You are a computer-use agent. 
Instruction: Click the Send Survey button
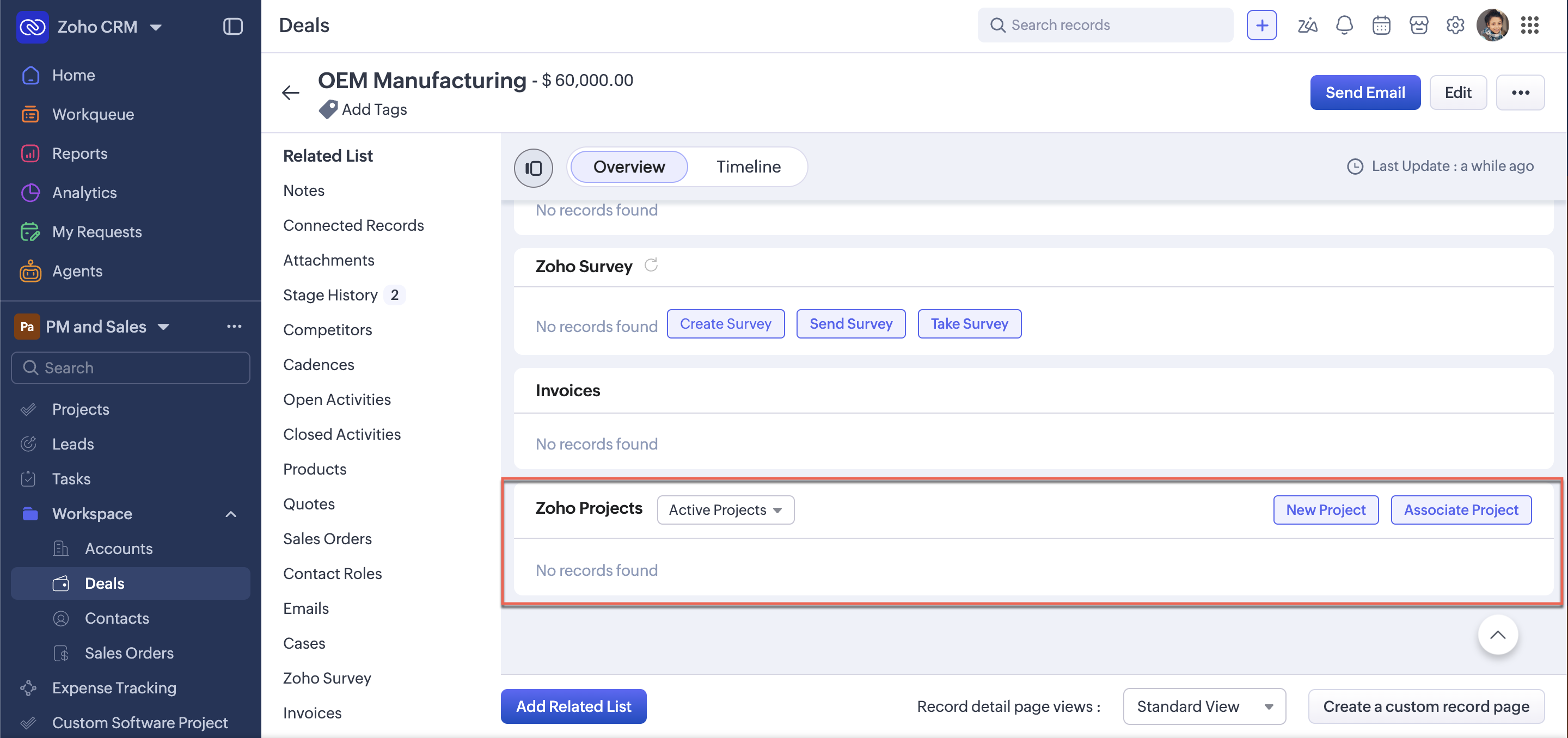(x=851, y=324)
